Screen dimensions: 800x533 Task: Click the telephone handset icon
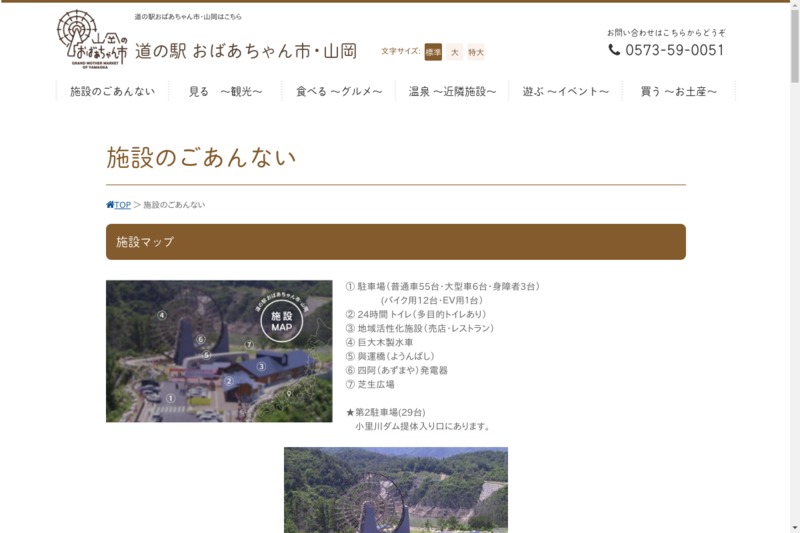coord(614,50)
